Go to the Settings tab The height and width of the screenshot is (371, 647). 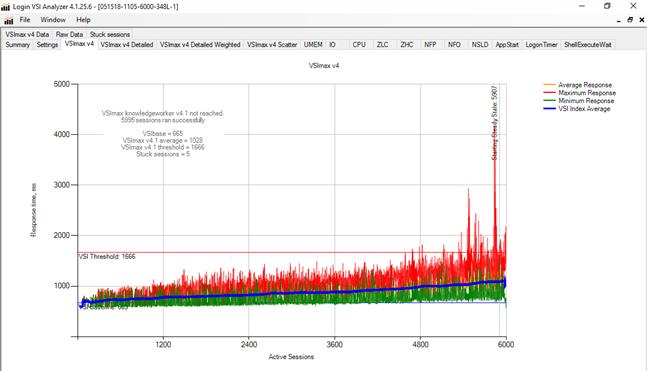click(47, 45)
